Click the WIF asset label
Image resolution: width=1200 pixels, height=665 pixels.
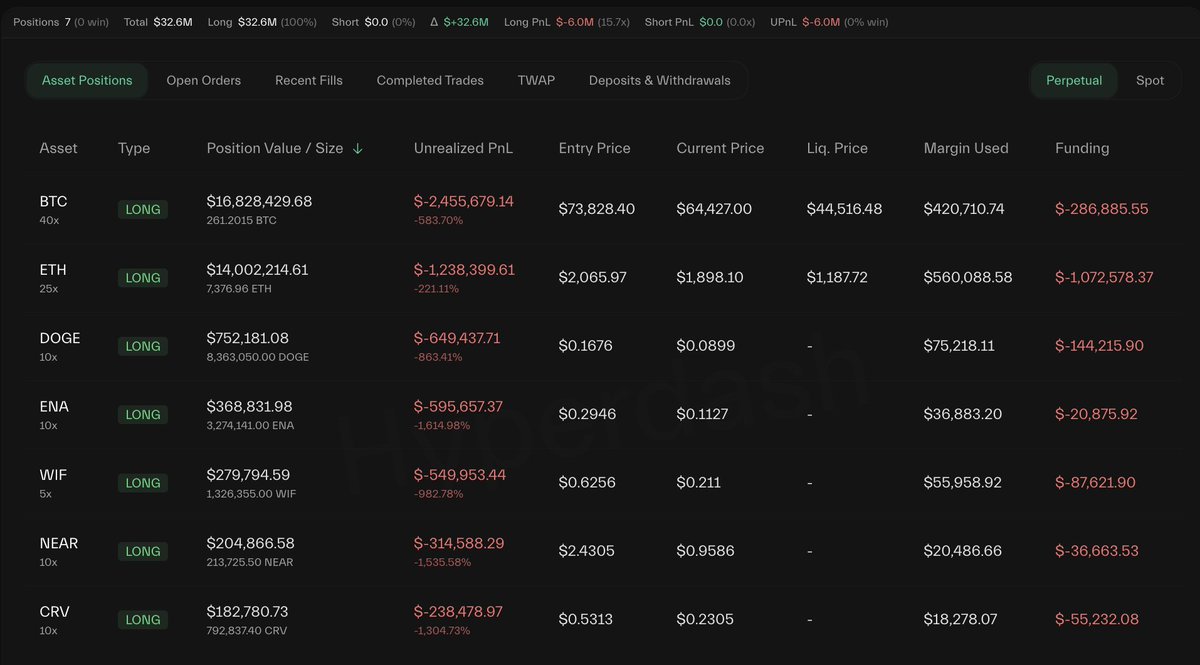click(52, 475)
